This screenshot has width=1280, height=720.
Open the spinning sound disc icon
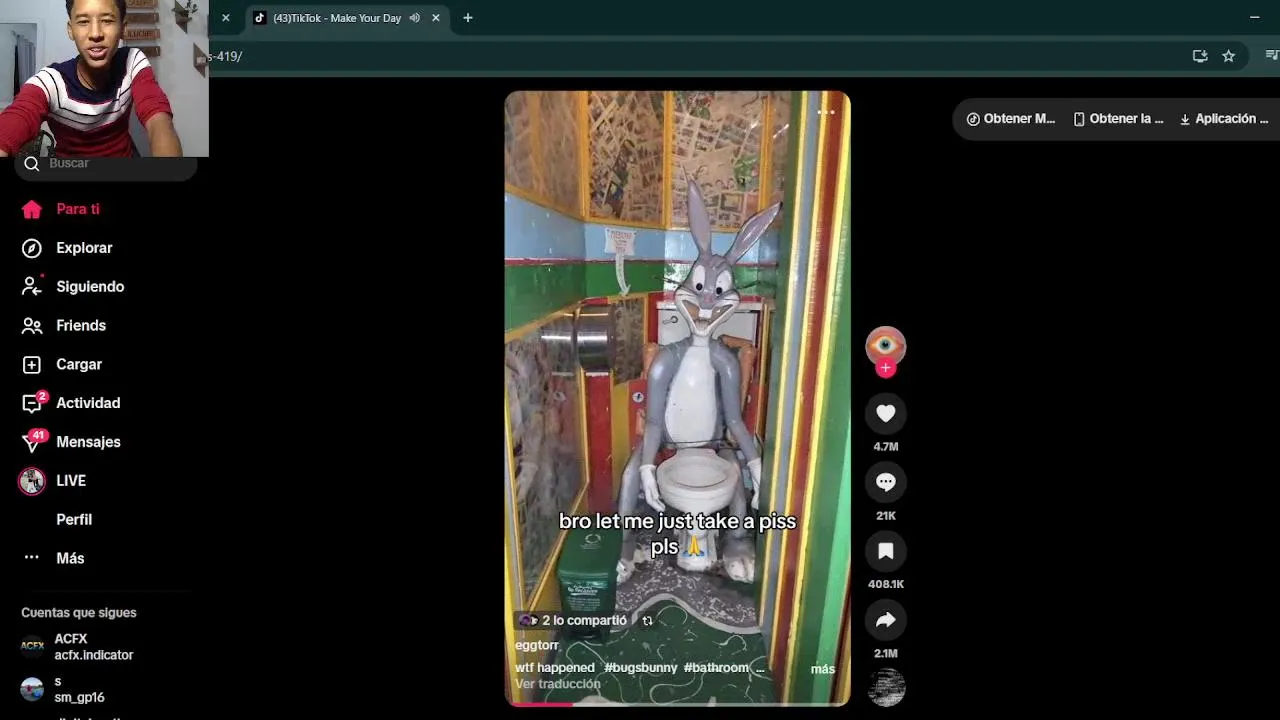point(886,688)
